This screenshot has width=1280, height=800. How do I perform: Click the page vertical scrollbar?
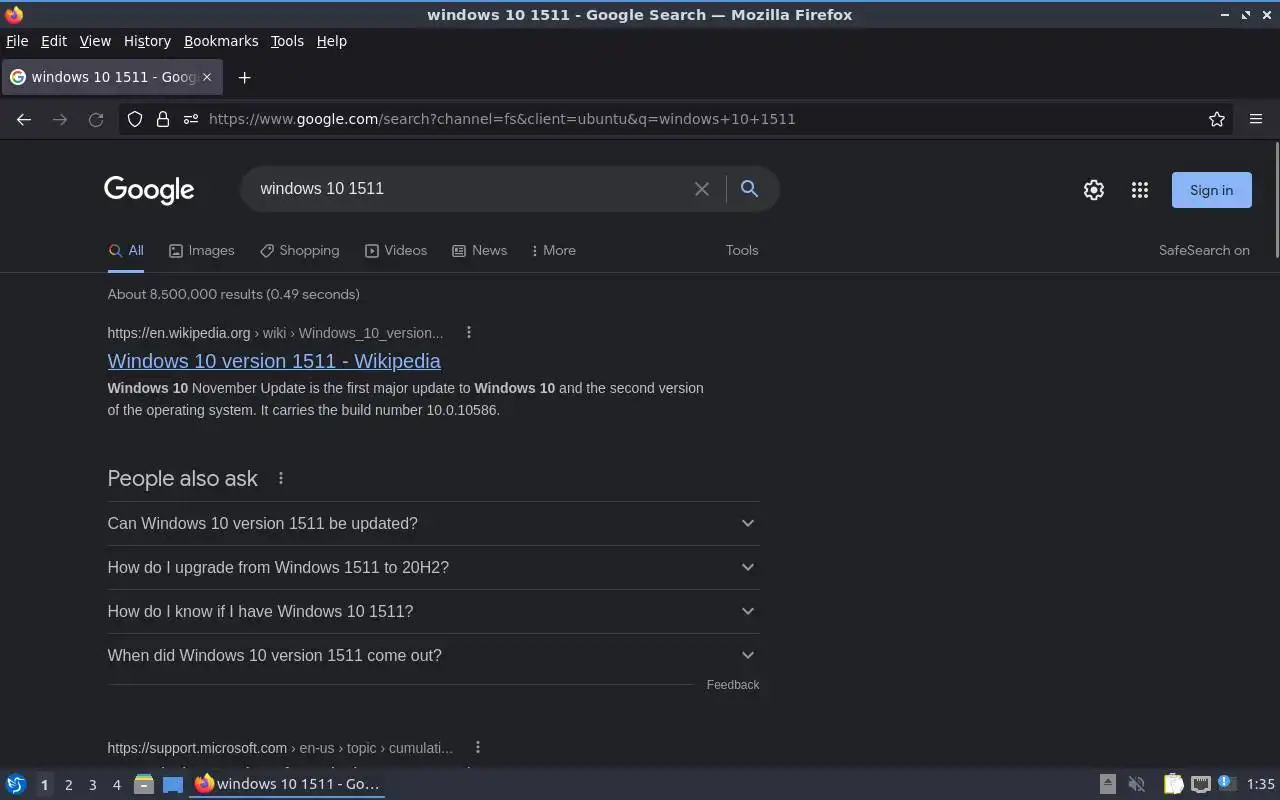1276,200
